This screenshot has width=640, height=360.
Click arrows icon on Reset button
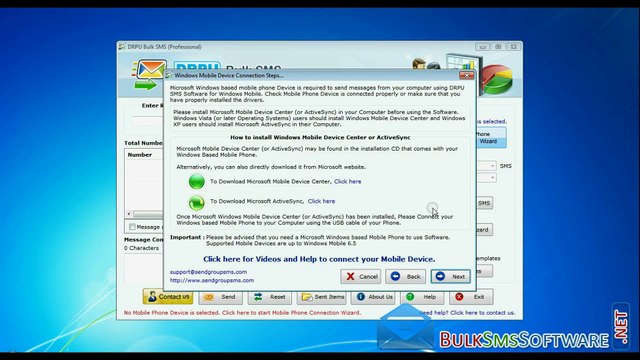[x=258, y=297]
